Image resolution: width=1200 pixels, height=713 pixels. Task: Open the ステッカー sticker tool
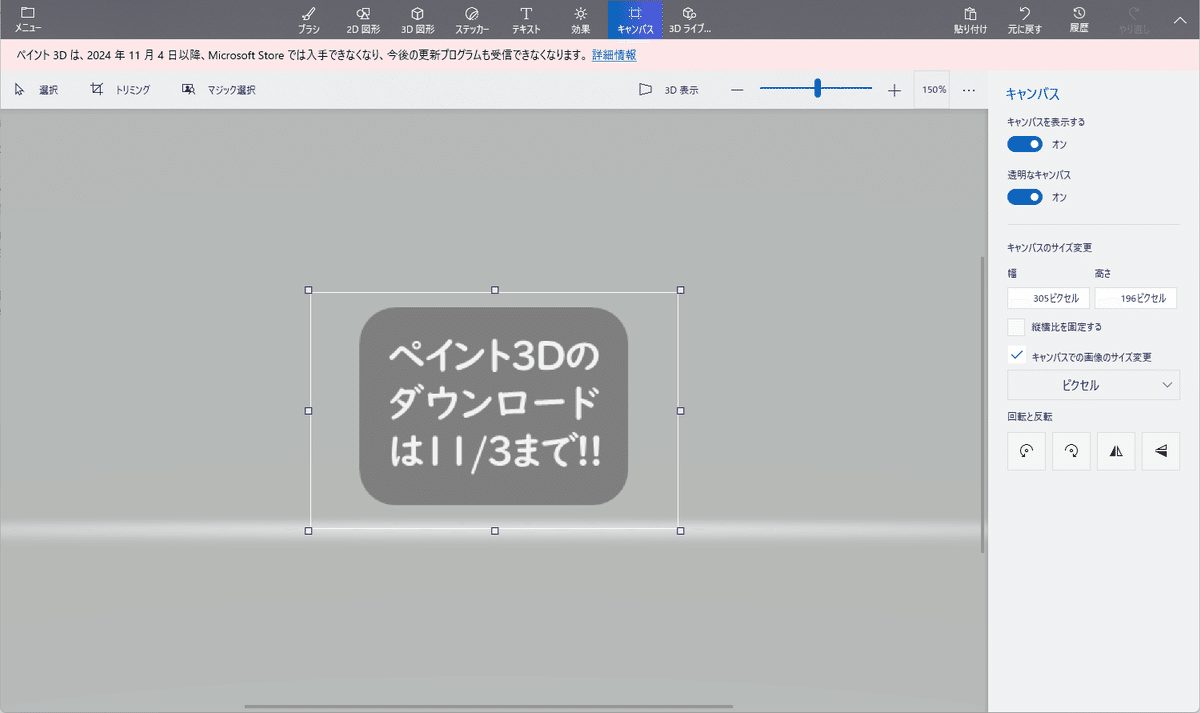point(472,20)
